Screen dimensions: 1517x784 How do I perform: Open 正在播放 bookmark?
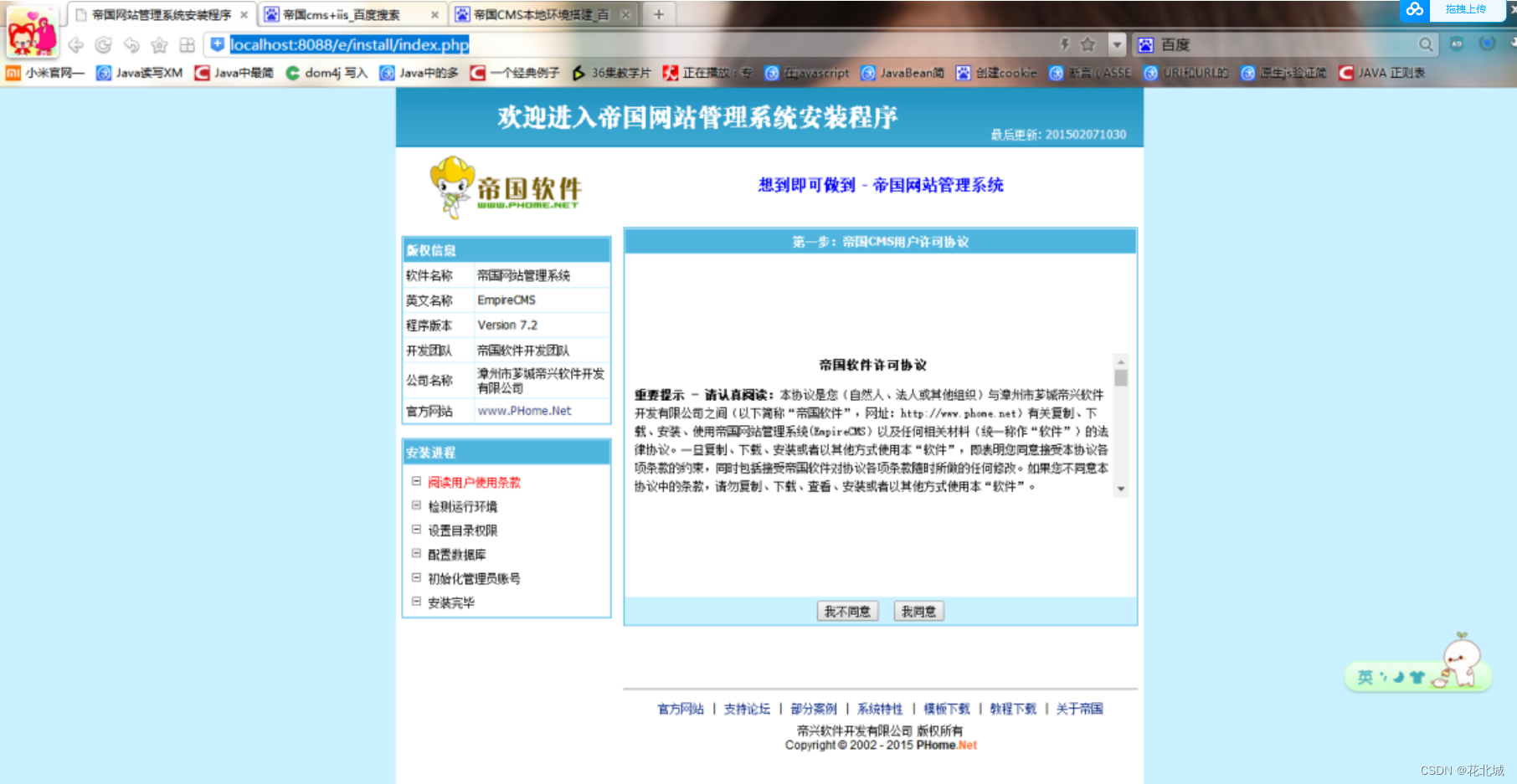pos(708,73)
